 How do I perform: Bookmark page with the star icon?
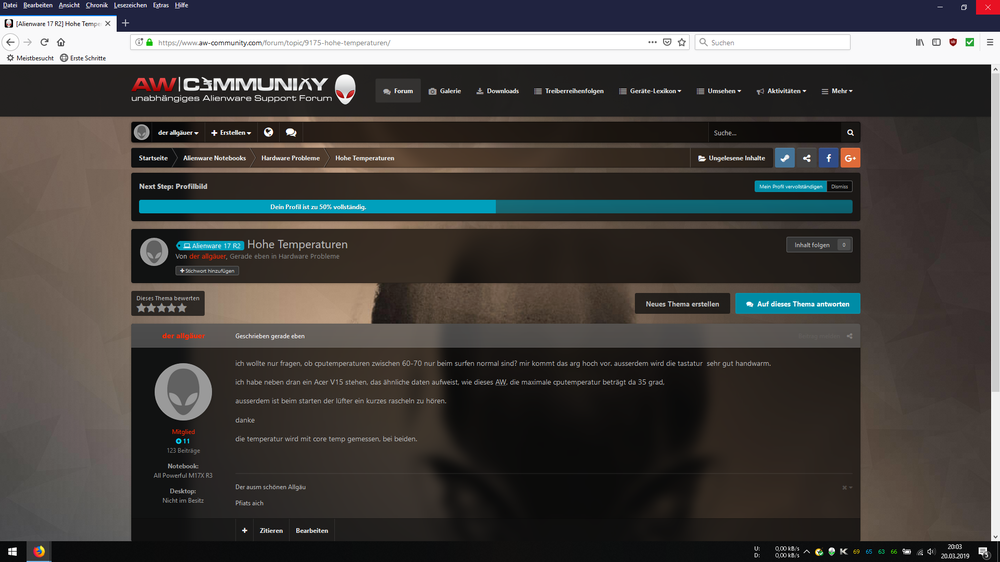tap(682, 42)
